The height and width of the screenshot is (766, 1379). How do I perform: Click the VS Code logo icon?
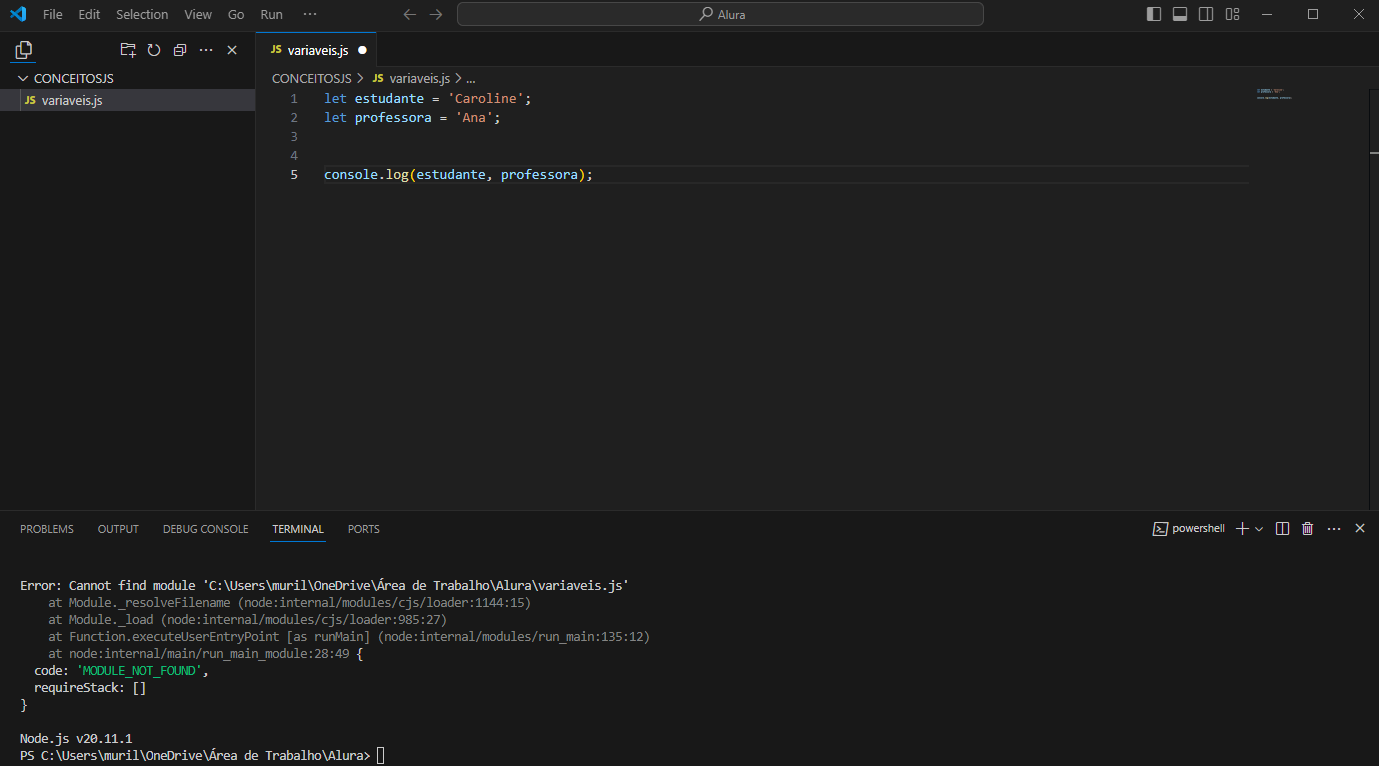(x=18, y=14)
